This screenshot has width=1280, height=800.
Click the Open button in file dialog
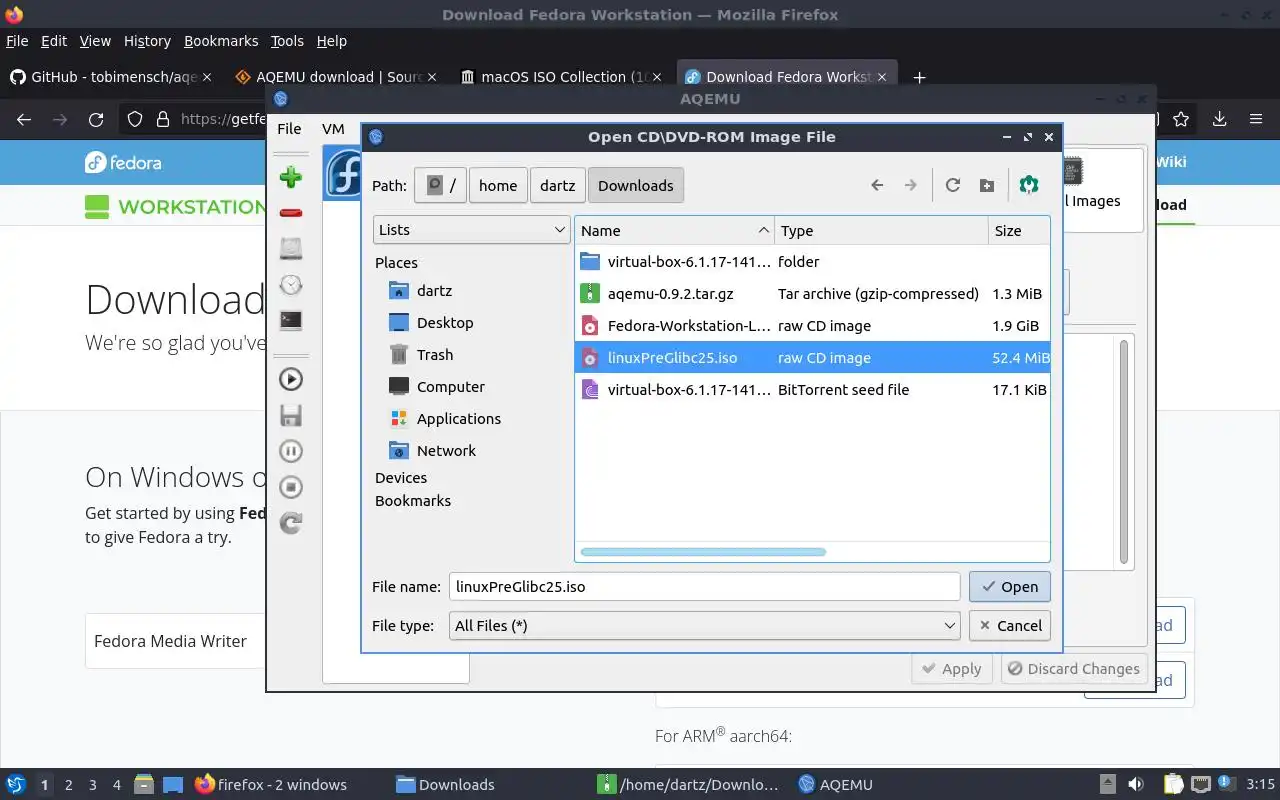[1010, 587]
